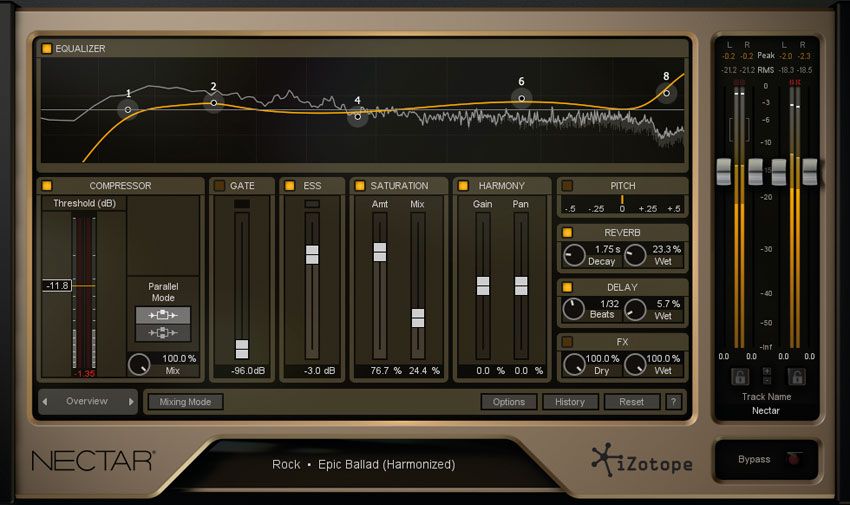The image size is (850, 505).
Task: Click the Reverb 1.75 s decay value
Action: [x=608, y=249]
